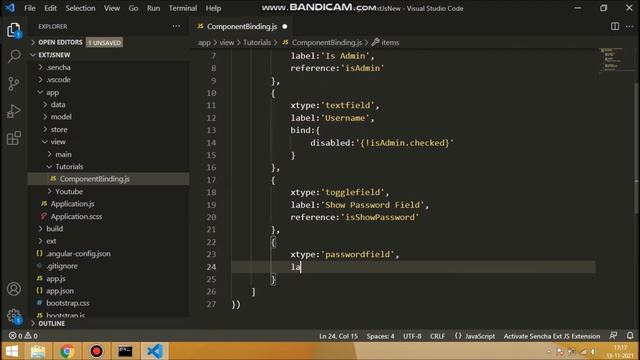Open File Explorer from taskbar
Image resolution: width=640 pixels, height=360 pixels.
pyautogui.click(x=38, y=351)
